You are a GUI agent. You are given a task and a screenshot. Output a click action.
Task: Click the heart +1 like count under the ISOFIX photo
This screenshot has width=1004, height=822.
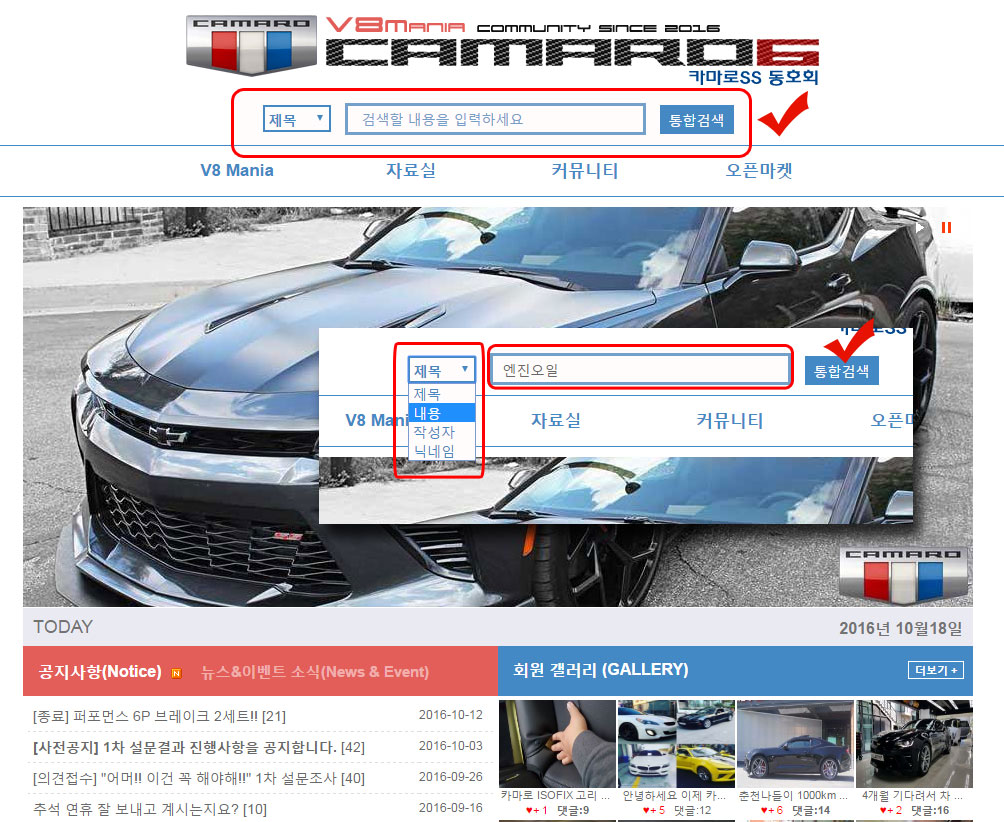(x=537, y=810)
